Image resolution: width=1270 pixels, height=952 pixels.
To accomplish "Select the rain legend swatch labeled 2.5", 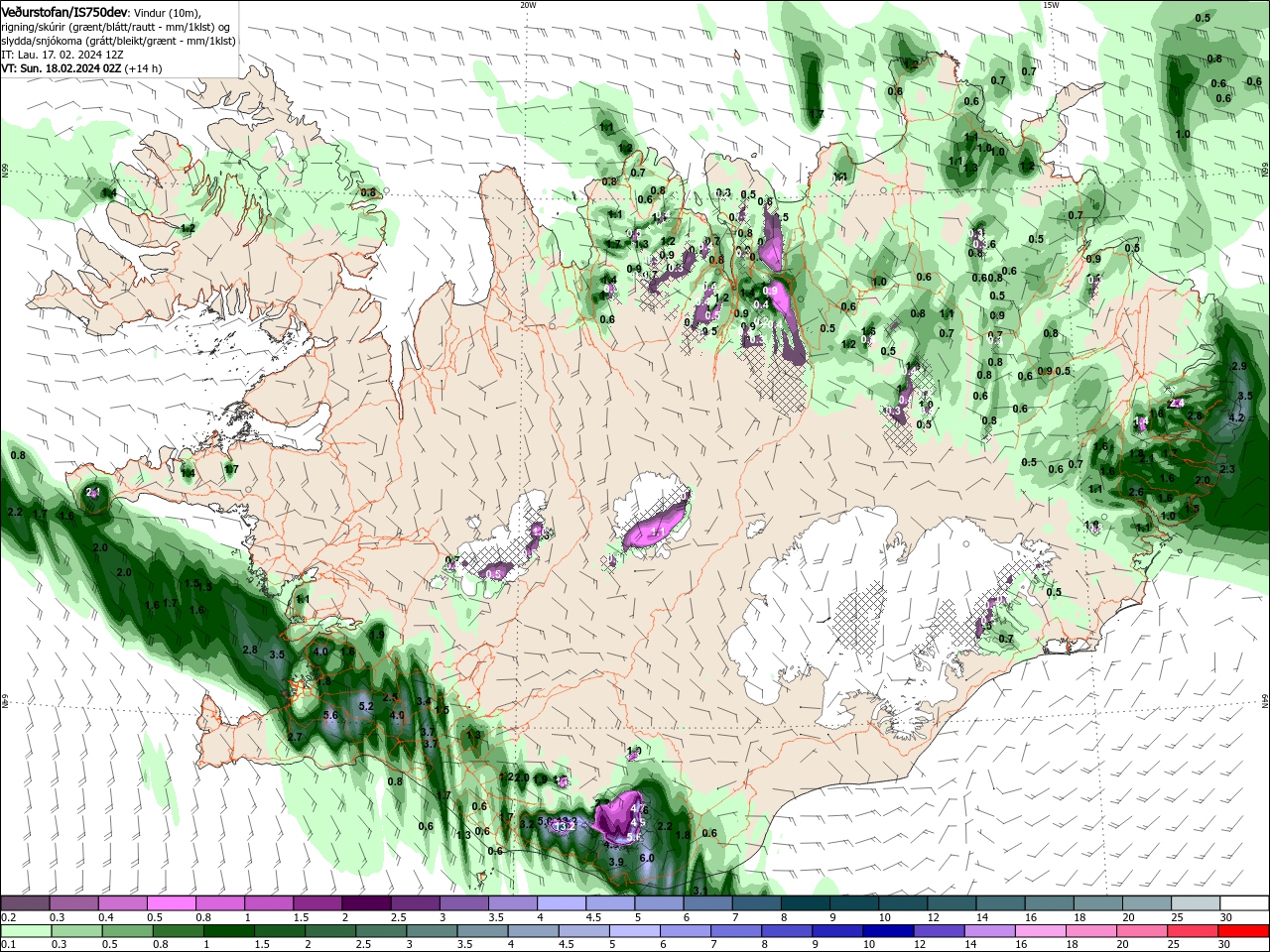I will (x=381, y=931).
